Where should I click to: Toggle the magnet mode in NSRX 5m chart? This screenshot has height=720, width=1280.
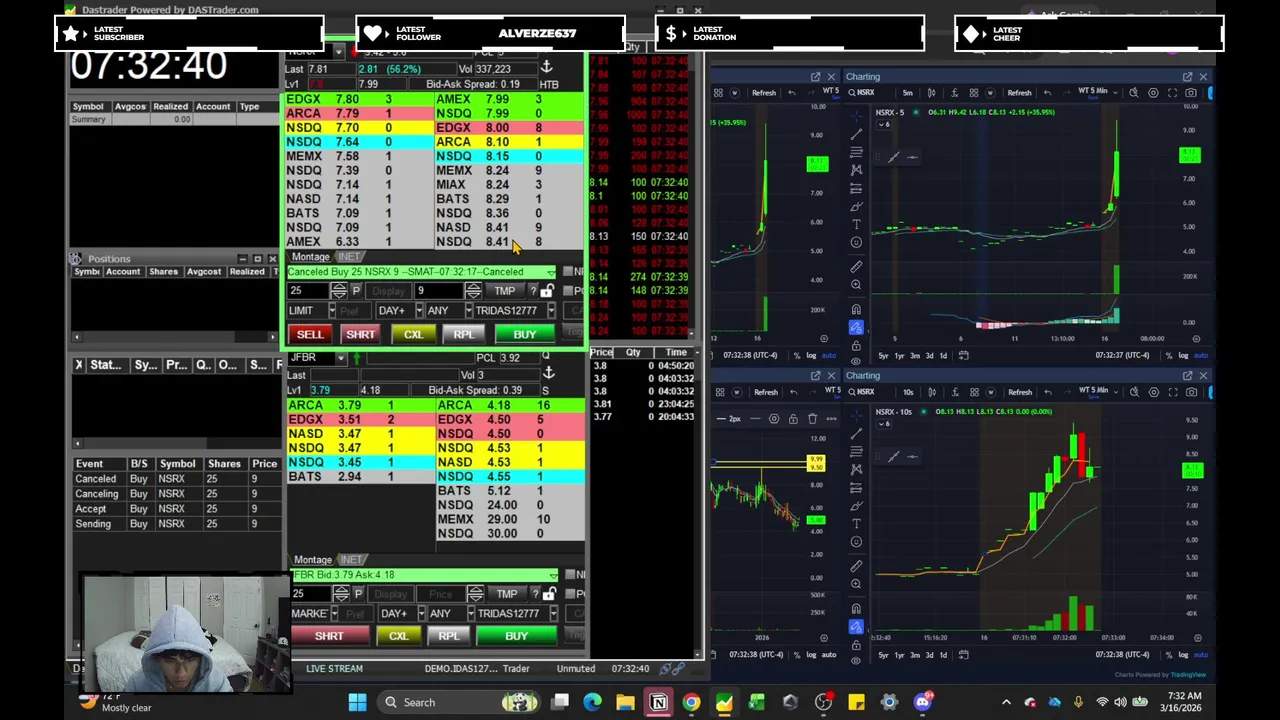(856, 309)
